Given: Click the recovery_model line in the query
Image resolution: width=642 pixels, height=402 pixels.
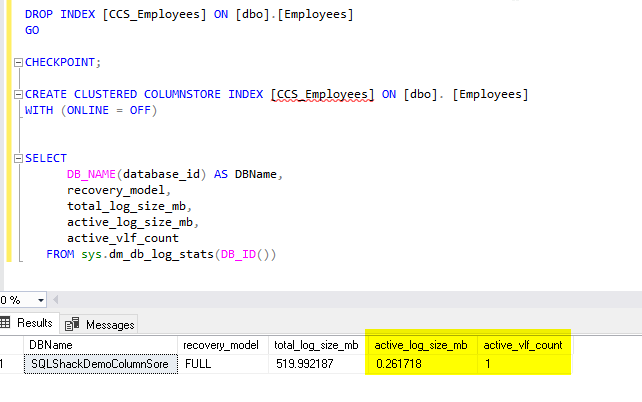Looking at the screenshot, I should coord(118,191).
